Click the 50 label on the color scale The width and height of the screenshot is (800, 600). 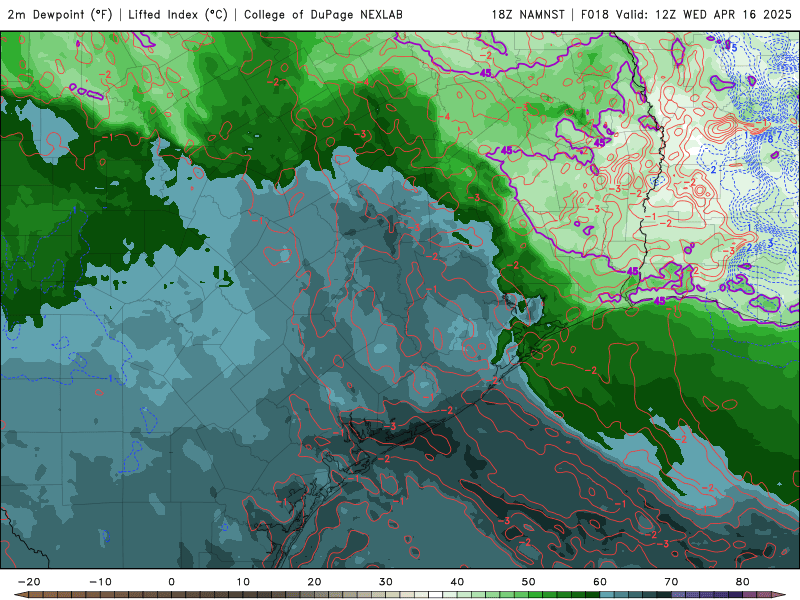tap(529, 582)
